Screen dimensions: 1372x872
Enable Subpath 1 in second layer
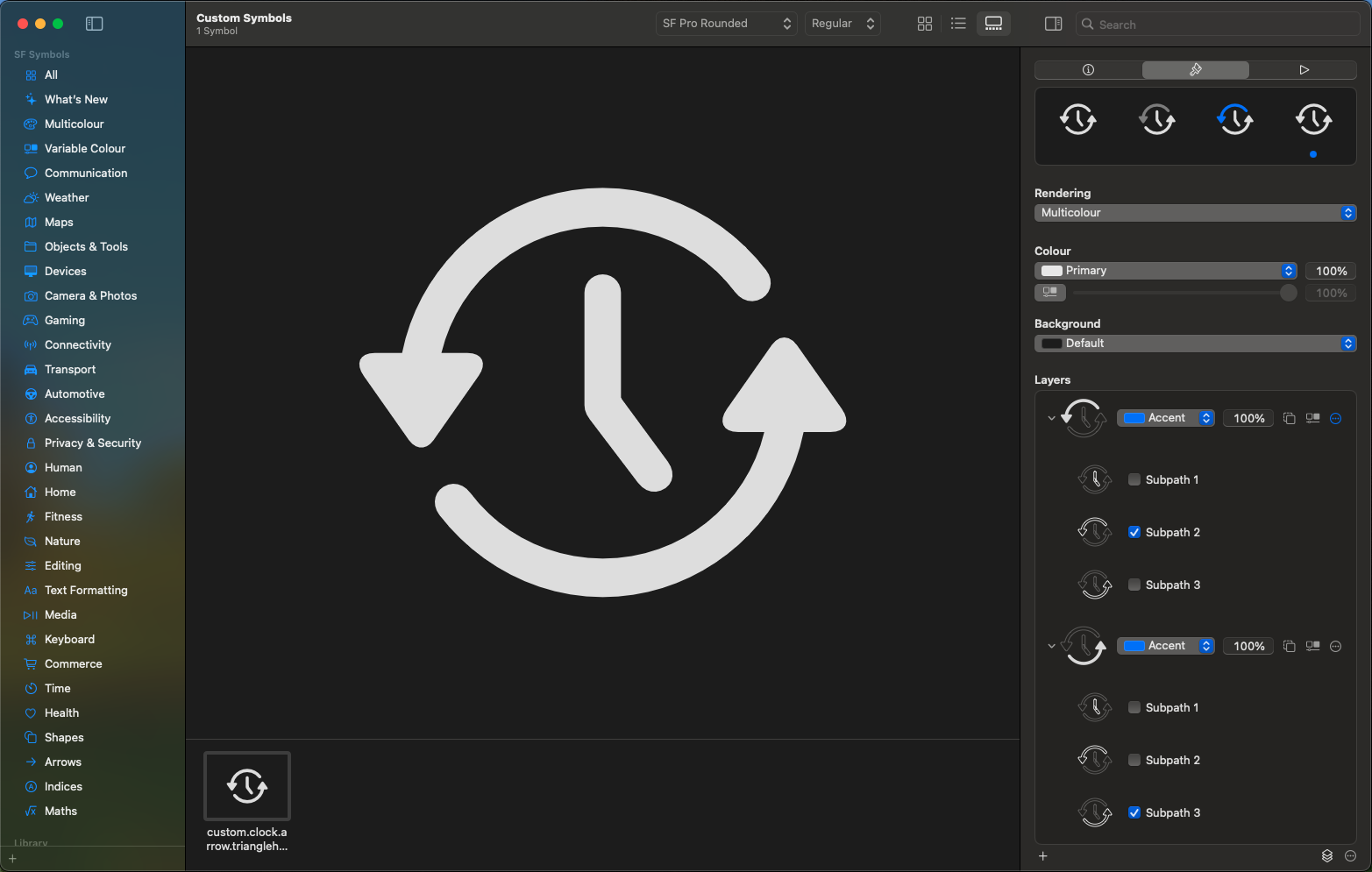pos(1134,707)
